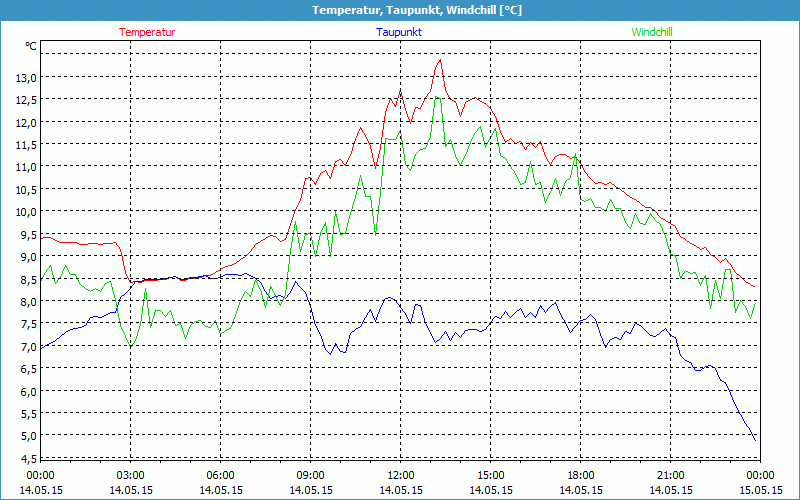Click the 7,5 y-axis value
This screenshot has width=800, height=500.
[28, 324]
